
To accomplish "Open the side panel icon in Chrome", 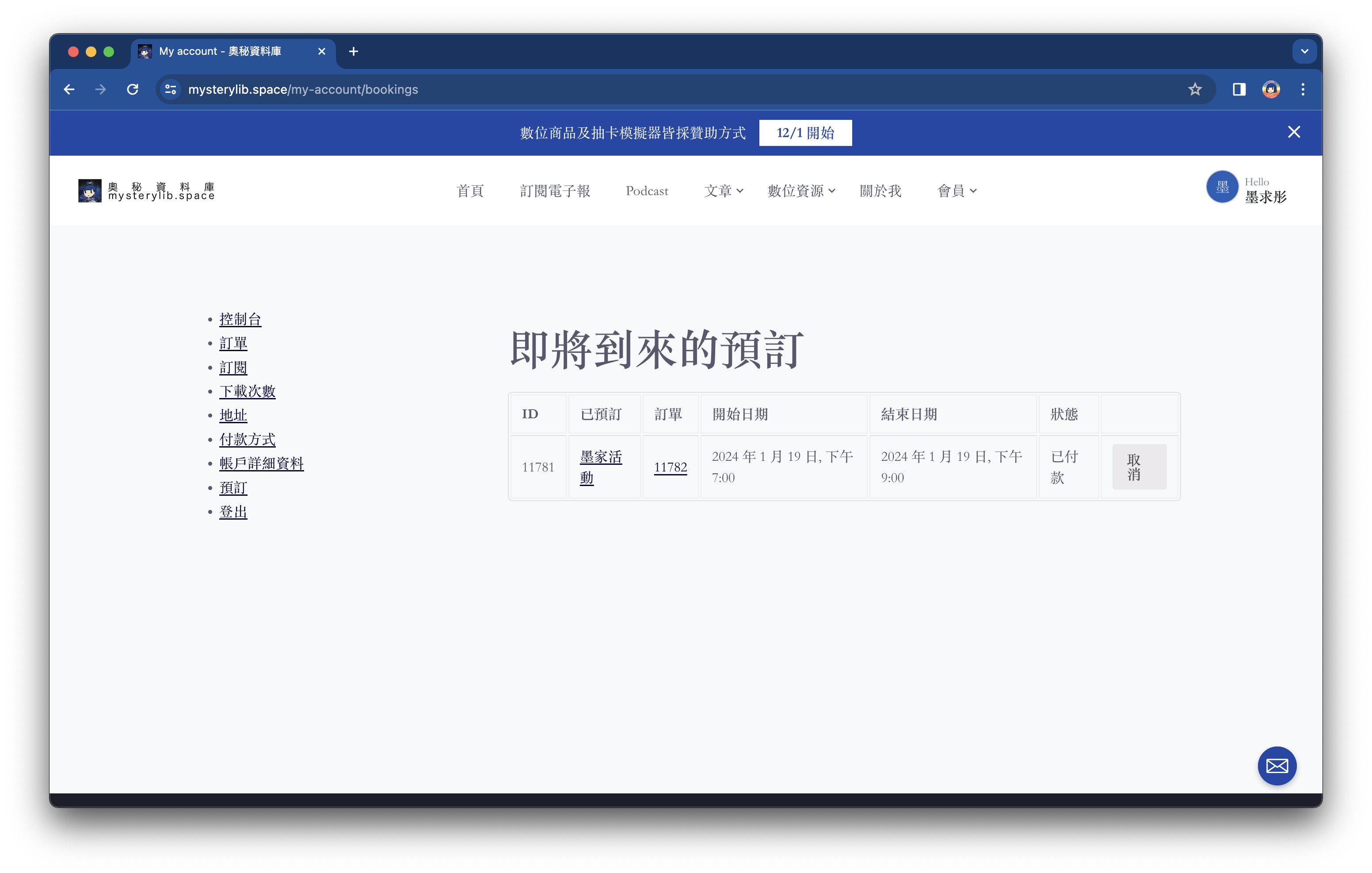I will tap(1239, 89).
